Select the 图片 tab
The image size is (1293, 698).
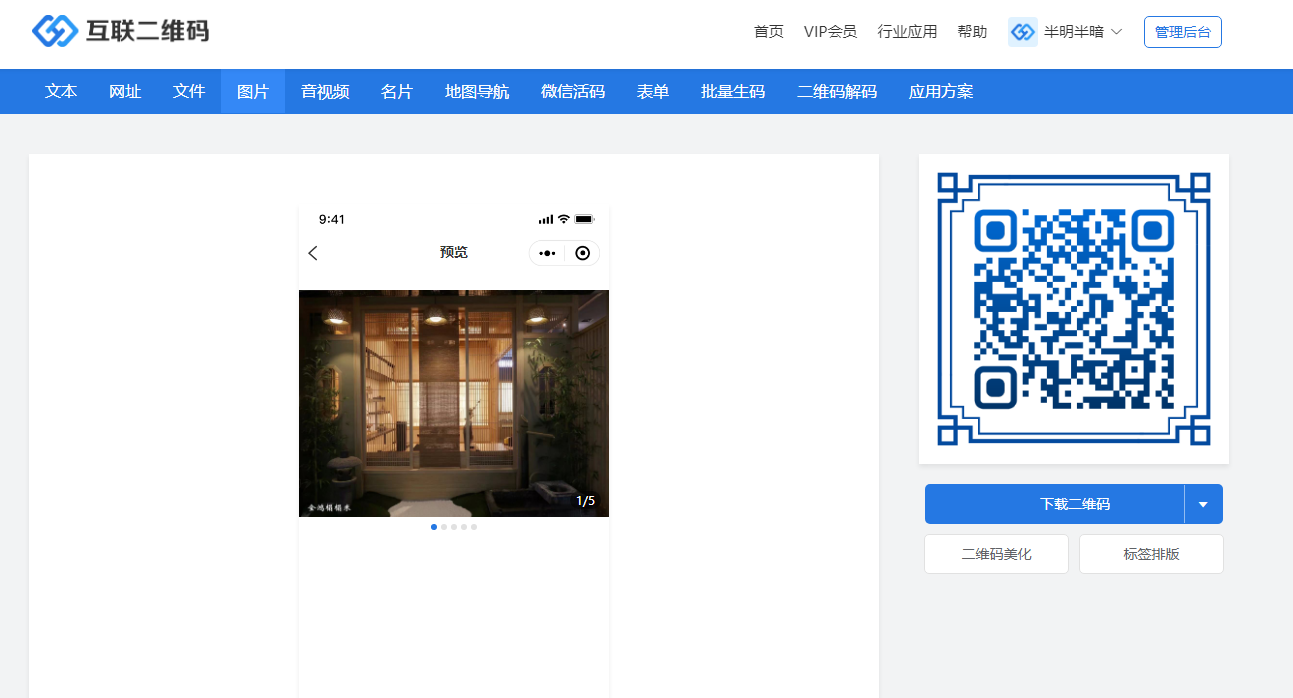[x=253, y=92]
